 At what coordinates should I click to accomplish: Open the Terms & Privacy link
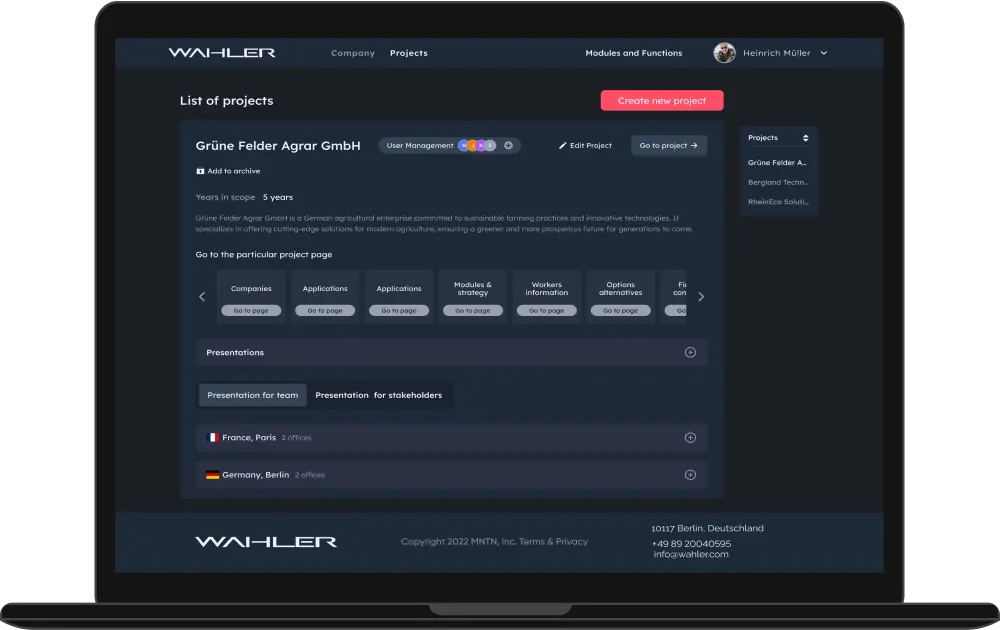coord(553,541)
